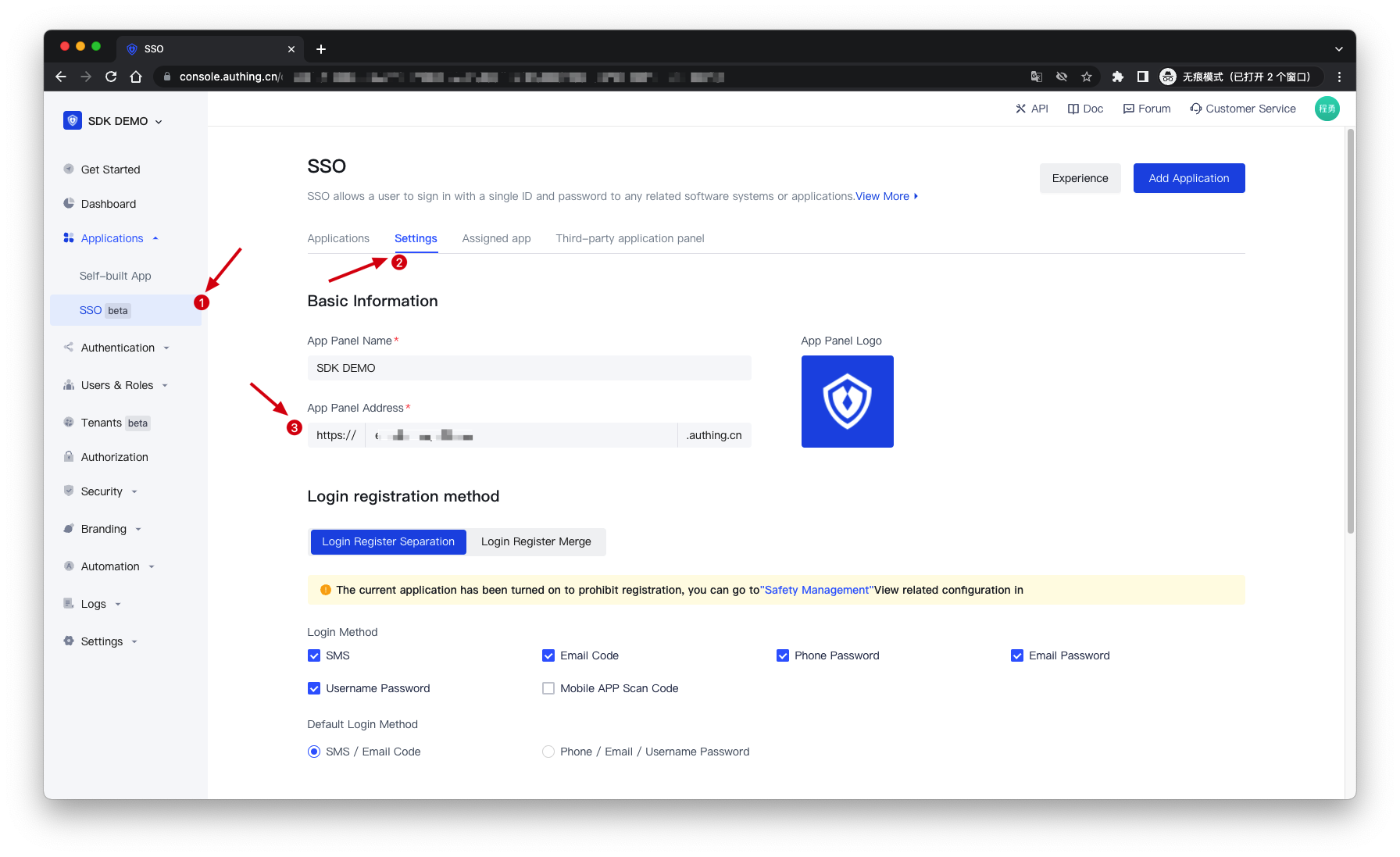Open the new tab plus button
Image resolution: width=1400 pixels, height=857 pixels.
pyautogui.click(x=321, y=49)
